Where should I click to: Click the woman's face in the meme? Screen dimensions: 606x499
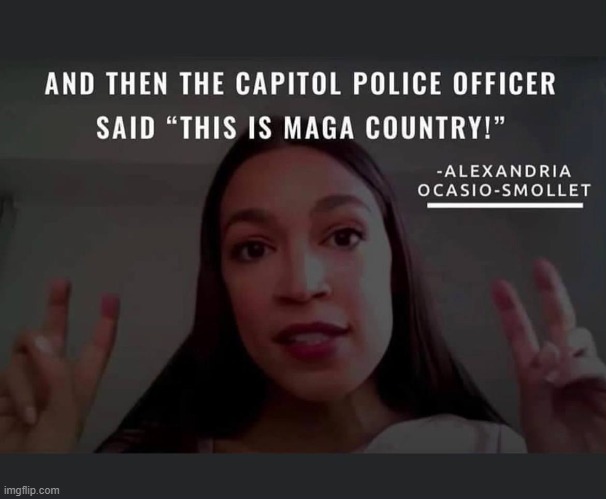pos(305,276)
